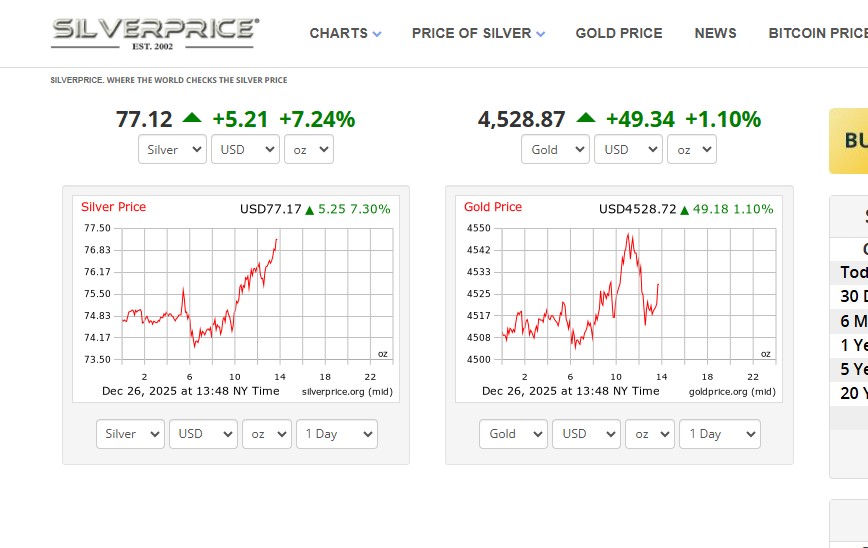Click the Gold Price intraday chart
This screenshot has height=548, width=868.
[619, 299]
